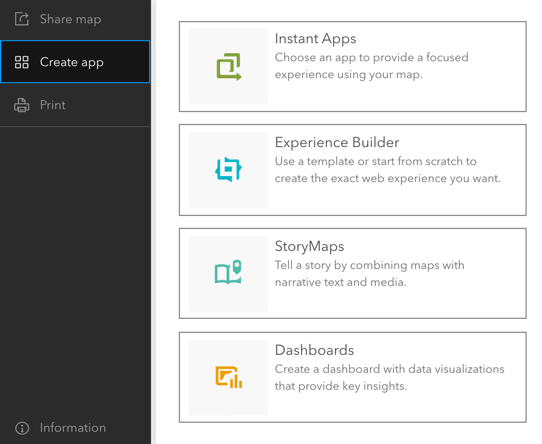Click text 'Tell a story by combining maps with'
Viewport: 542px width, 444px height.
click(x=370, y=265)
